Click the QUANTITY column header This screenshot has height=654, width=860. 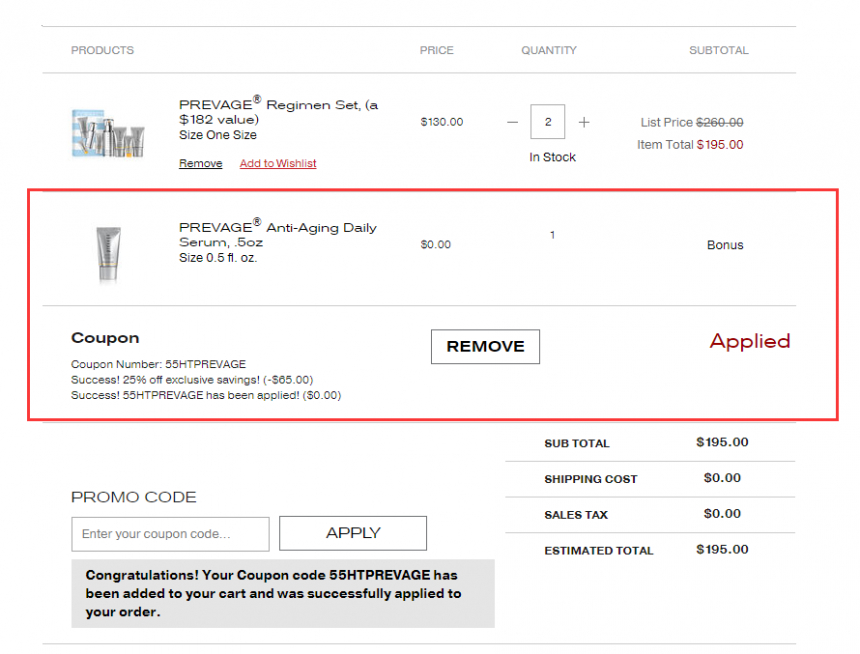(x=549, y=50)
